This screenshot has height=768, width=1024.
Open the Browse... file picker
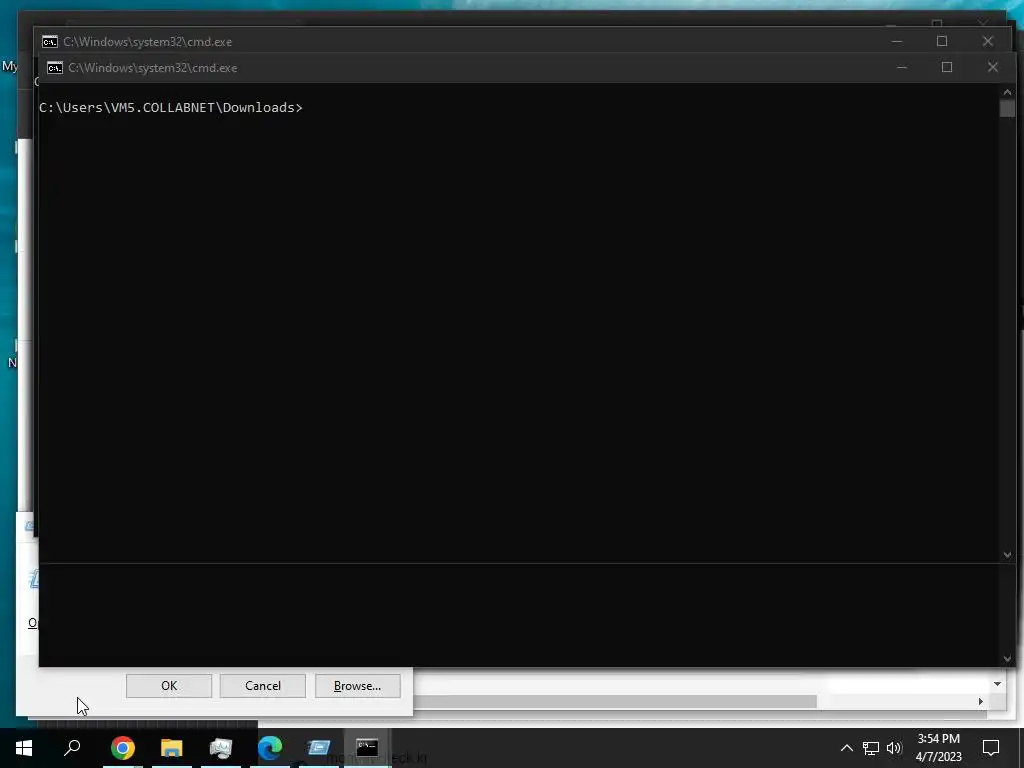[357, 686]
